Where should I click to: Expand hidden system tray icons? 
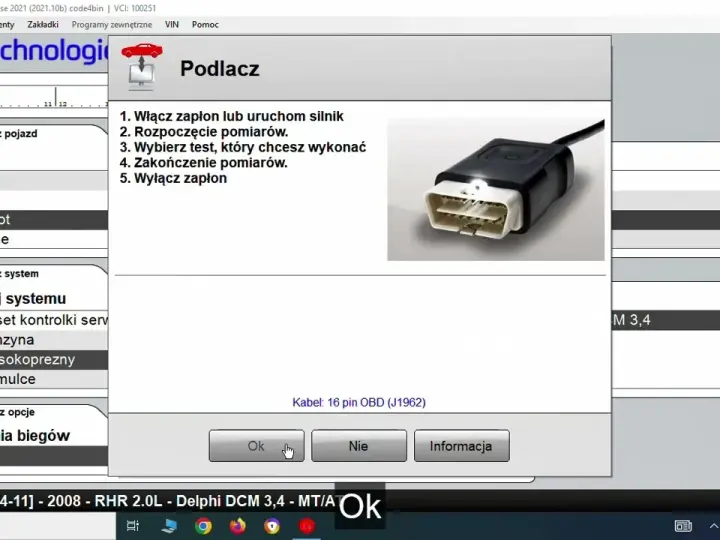point(713,526)
